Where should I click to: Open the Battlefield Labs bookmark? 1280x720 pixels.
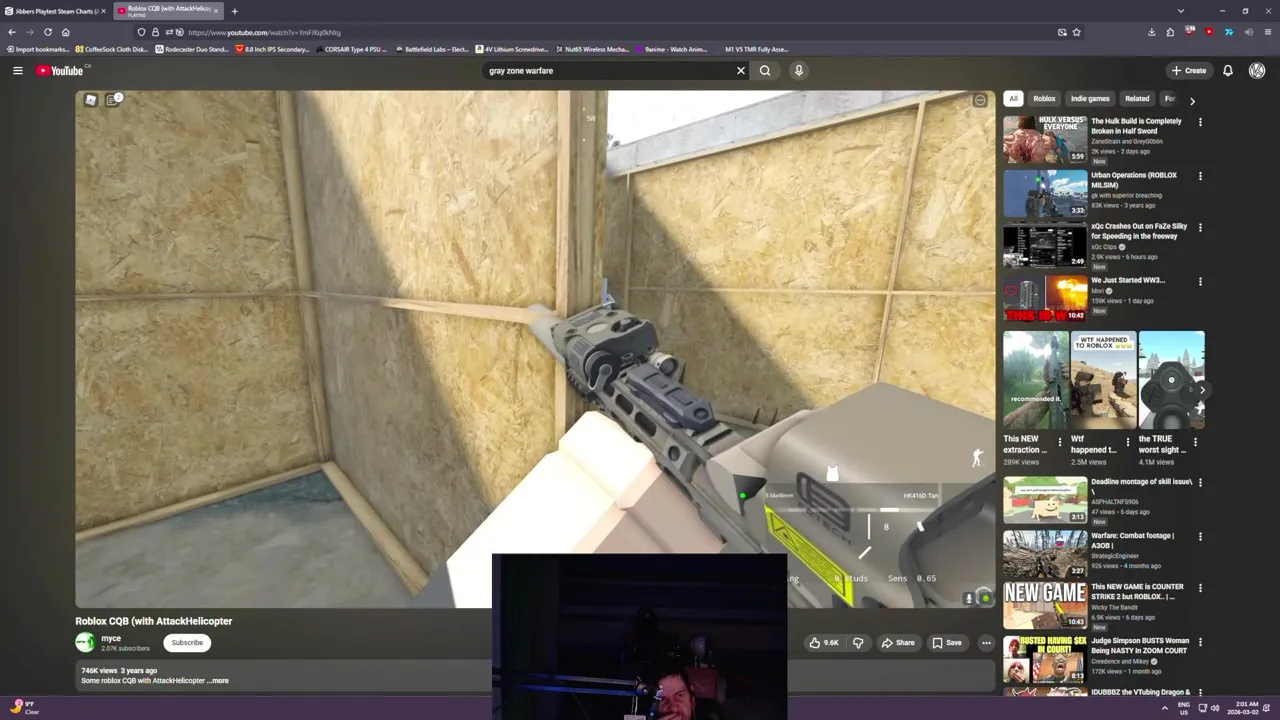432,49
